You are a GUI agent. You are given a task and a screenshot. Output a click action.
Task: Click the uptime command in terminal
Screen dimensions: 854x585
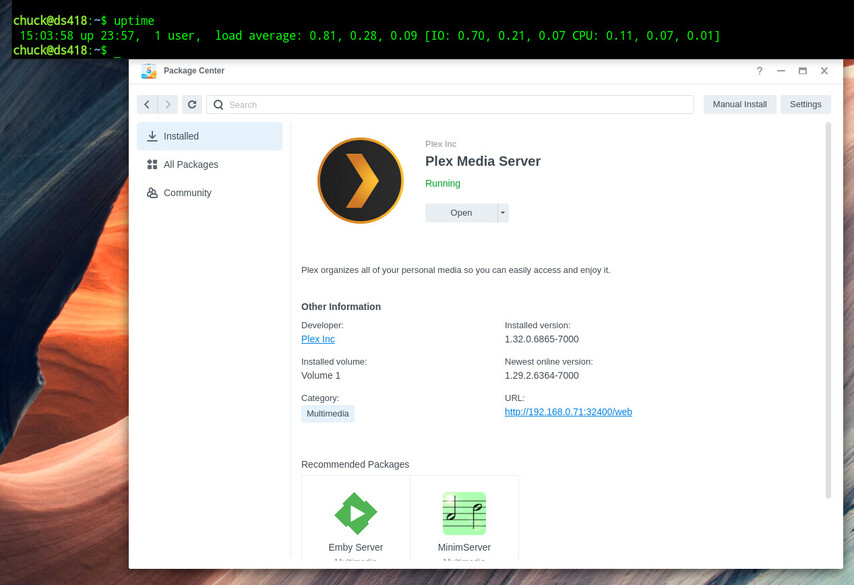(x=134, y=21)
